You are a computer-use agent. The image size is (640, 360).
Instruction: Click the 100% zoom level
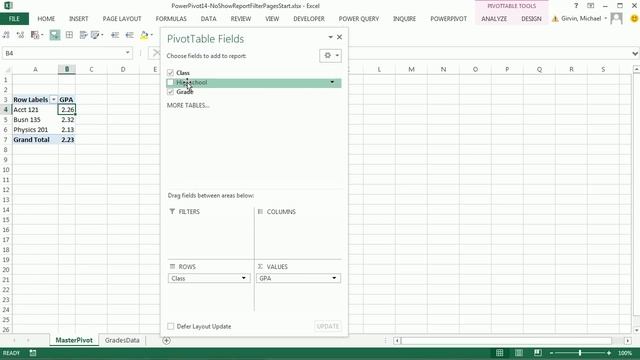[x=624, y=353]
